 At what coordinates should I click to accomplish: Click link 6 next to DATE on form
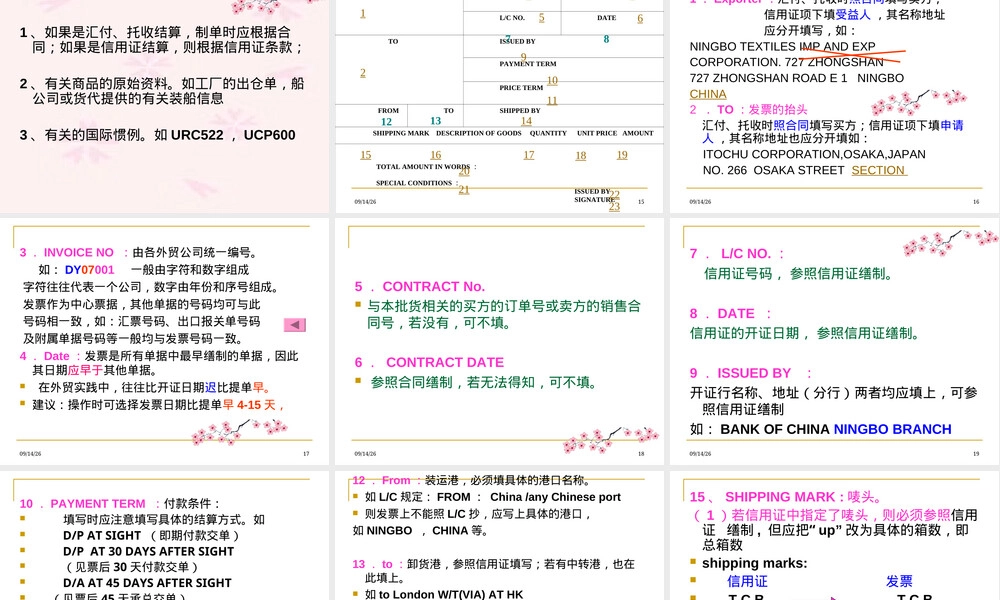click(x=640, y=18)
